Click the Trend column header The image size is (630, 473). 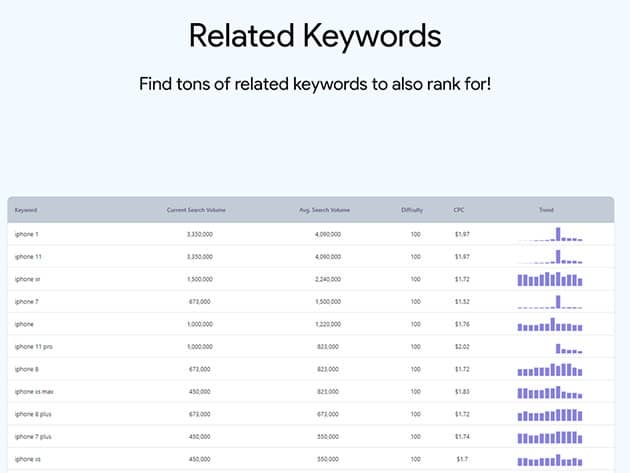coord(546,210)
